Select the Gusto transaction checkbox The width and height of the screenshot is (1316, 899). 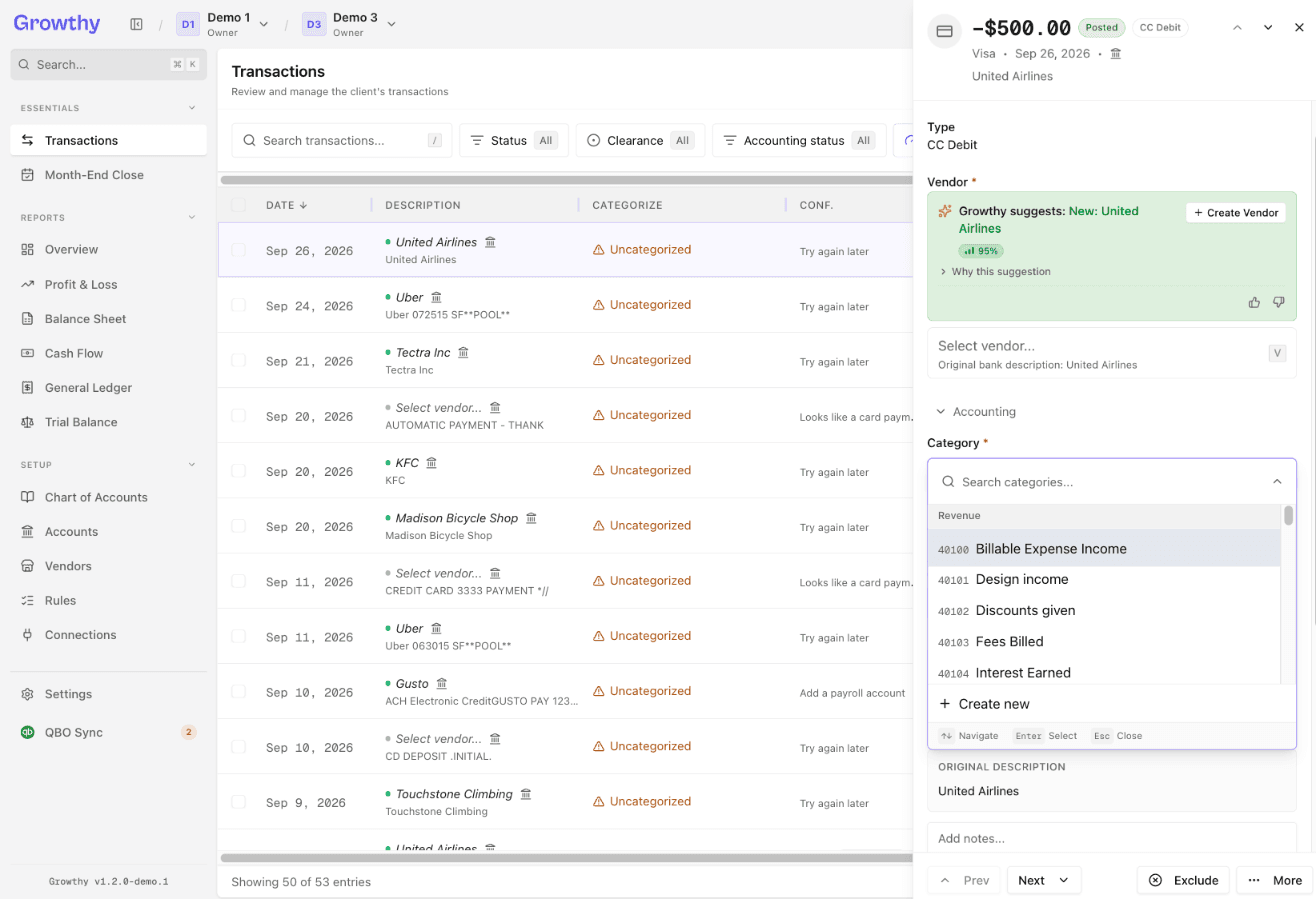click(x=238, y=691)
